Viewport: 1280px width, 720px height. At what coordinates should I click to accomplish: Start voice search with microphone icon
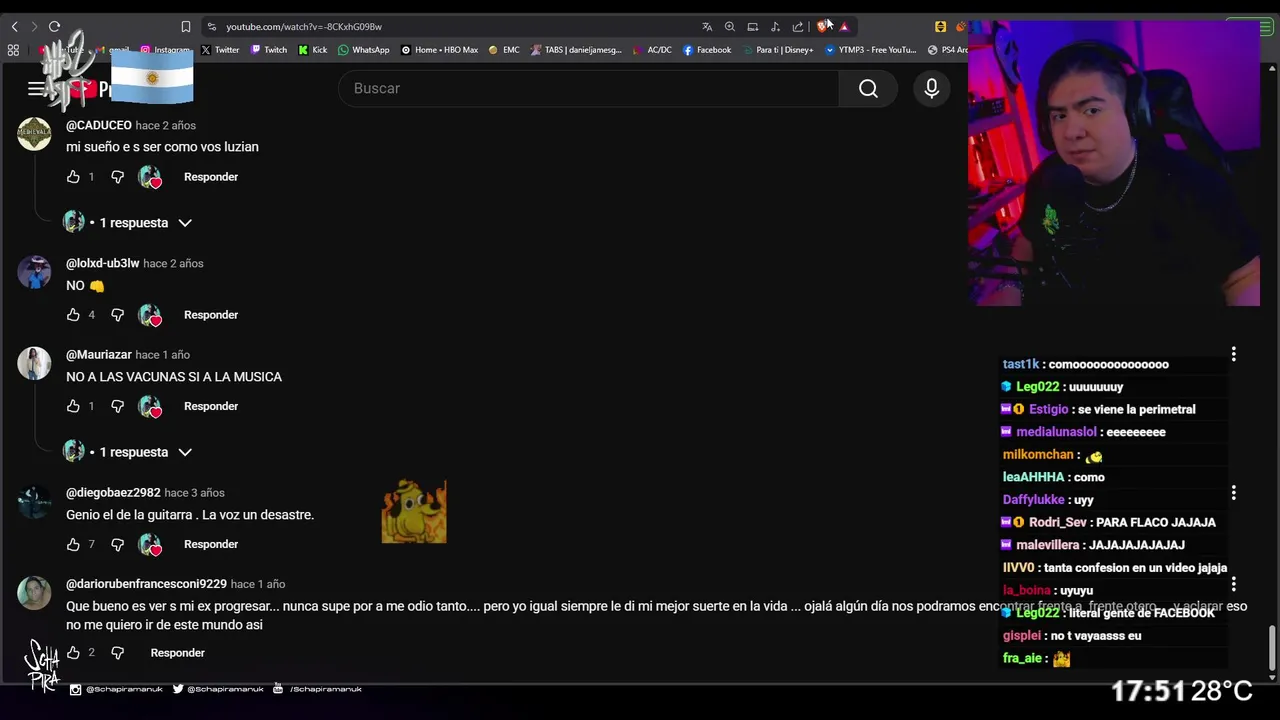[x=932, y=89]
